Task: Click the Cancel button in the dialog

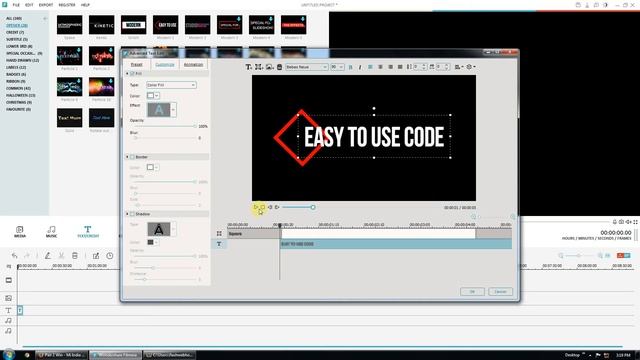Action: coord(500,291)
